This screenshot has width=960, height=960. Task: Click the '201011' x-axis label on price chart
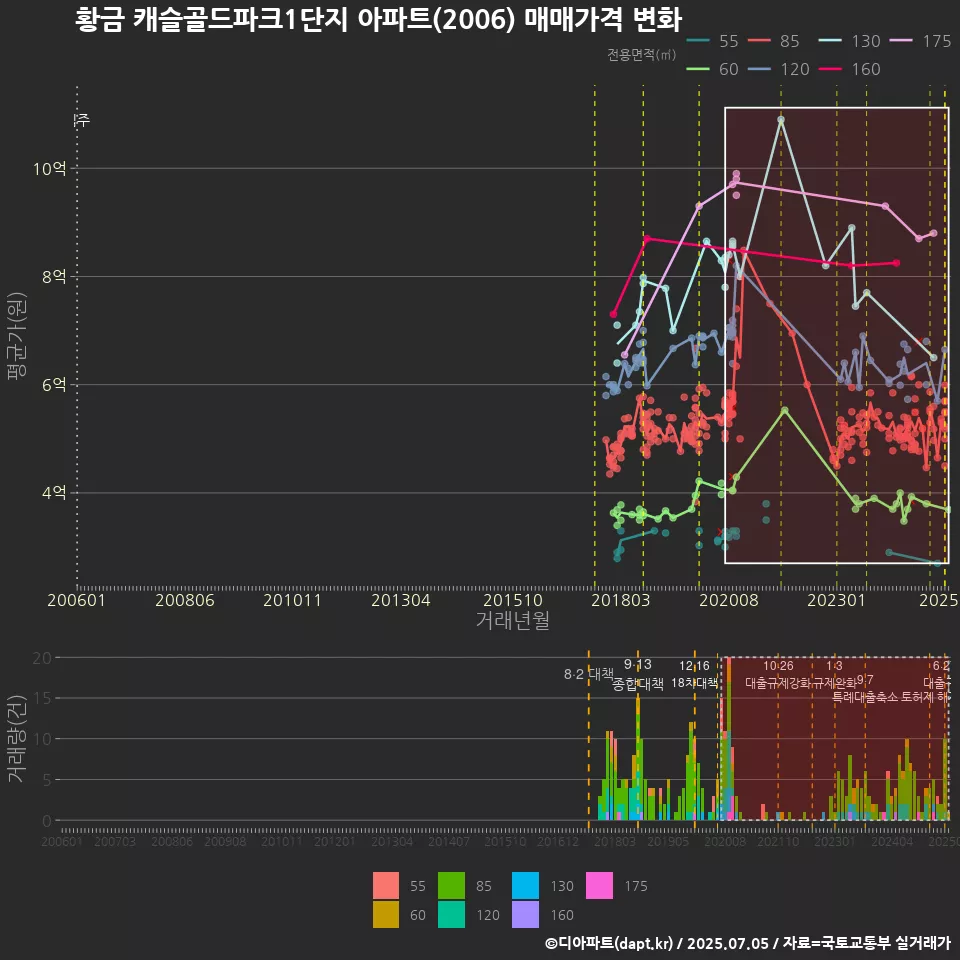point(293,600)
